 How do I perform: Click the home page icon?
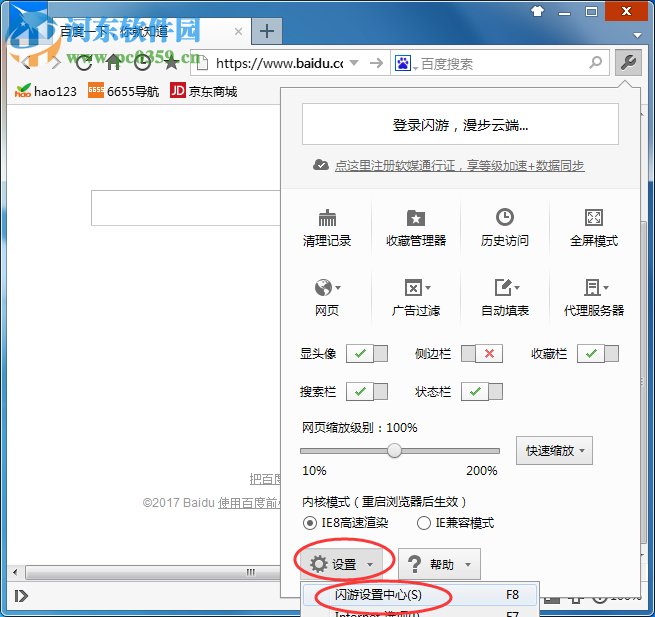pos(113,63)
